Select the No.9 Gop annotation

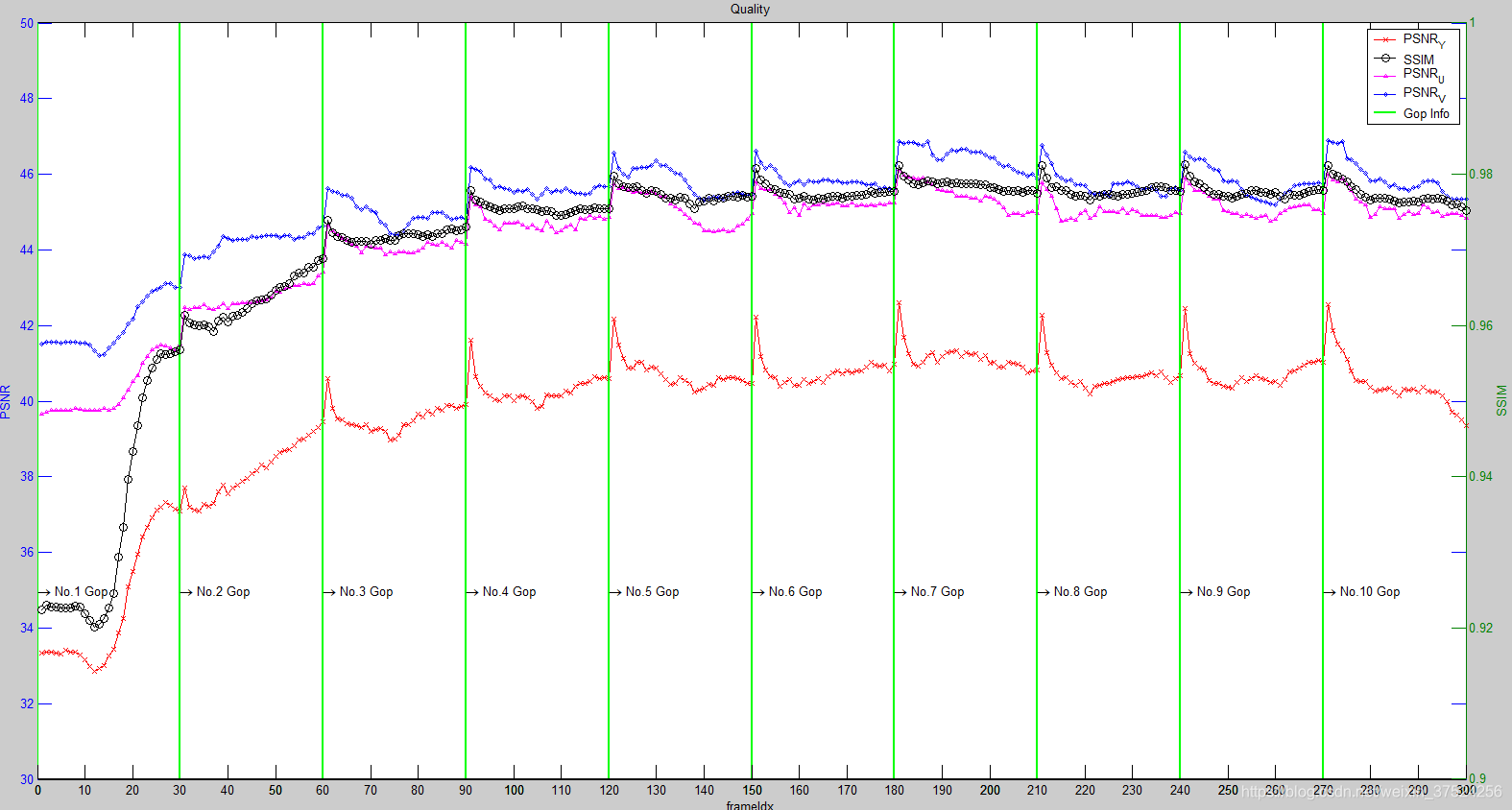(x=1215, y=592)
